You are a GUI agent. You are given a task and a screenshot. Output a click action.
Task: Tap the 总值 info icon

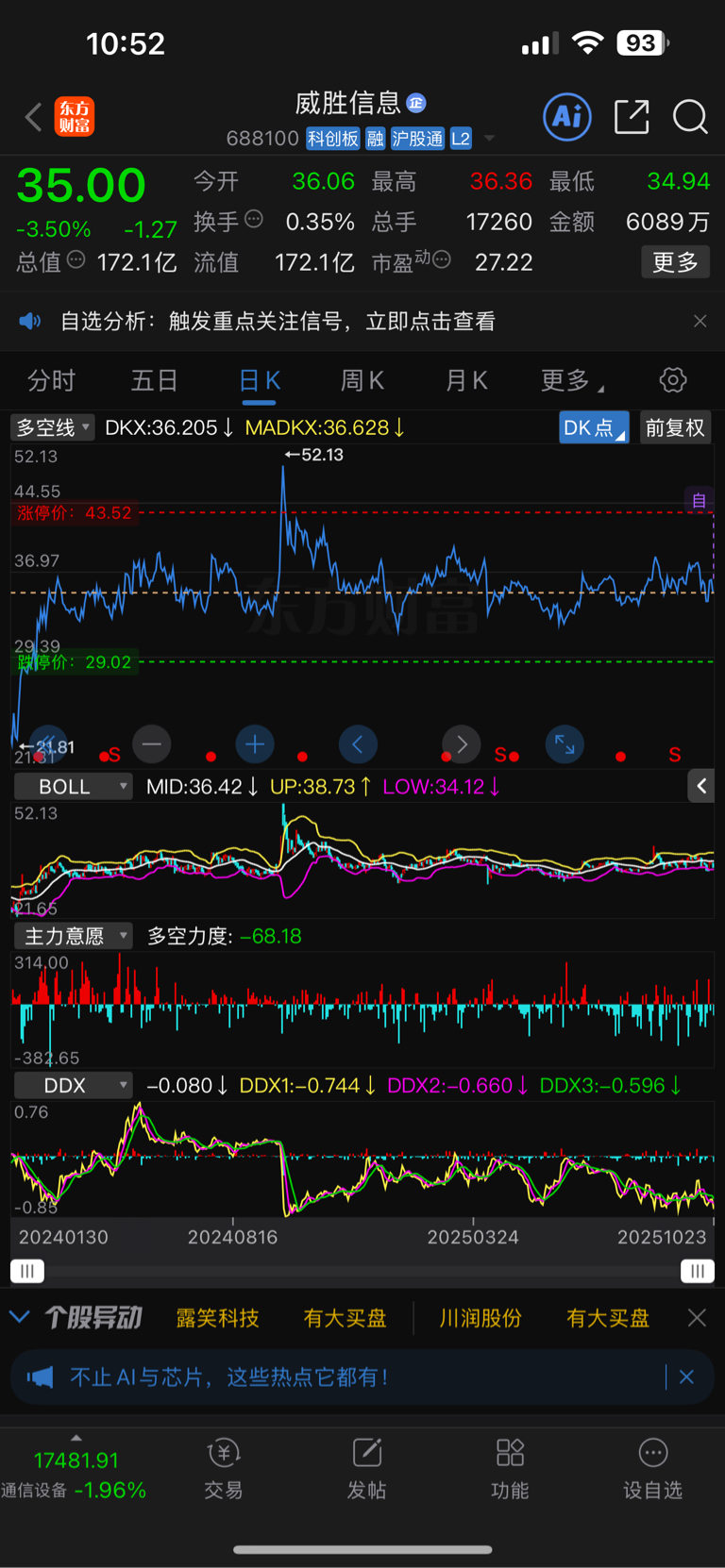coord(76,259)
